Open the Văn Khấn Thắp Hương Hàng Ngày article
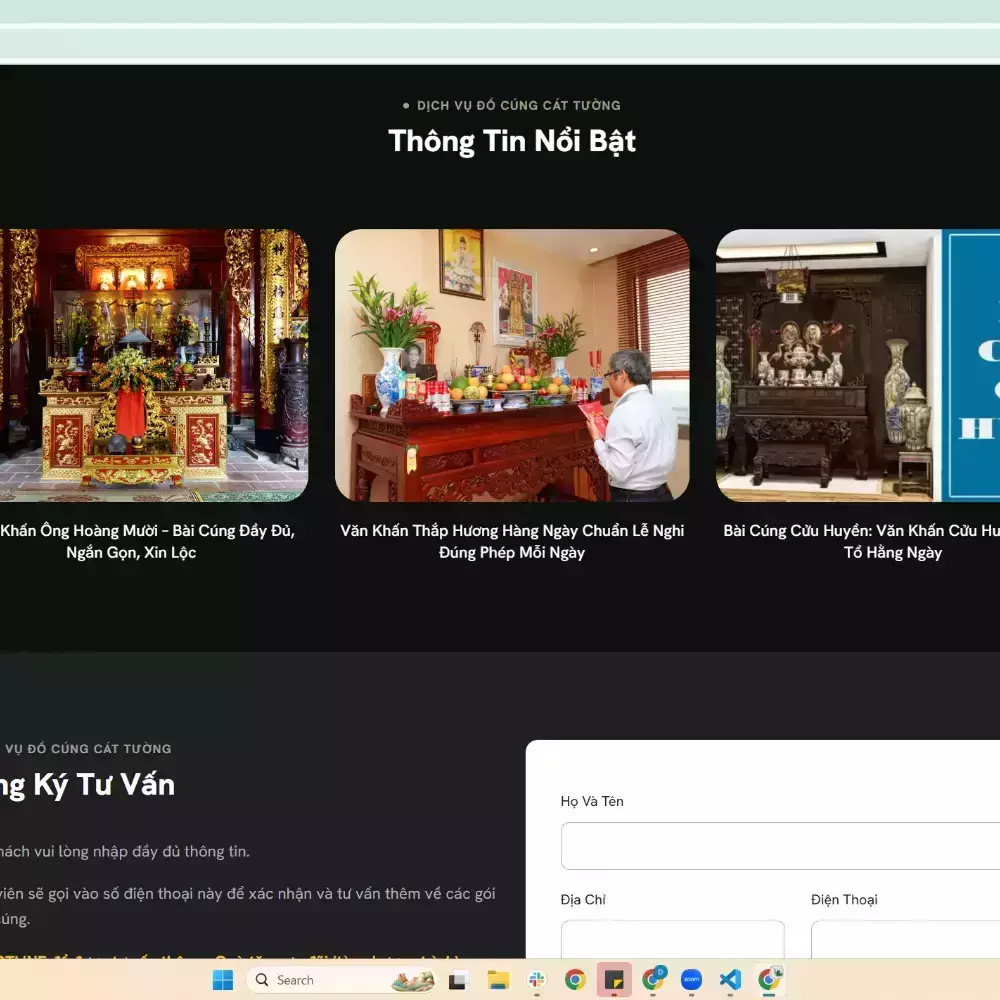This screenshot has height=1000, width=1000. tap(512, 541)
